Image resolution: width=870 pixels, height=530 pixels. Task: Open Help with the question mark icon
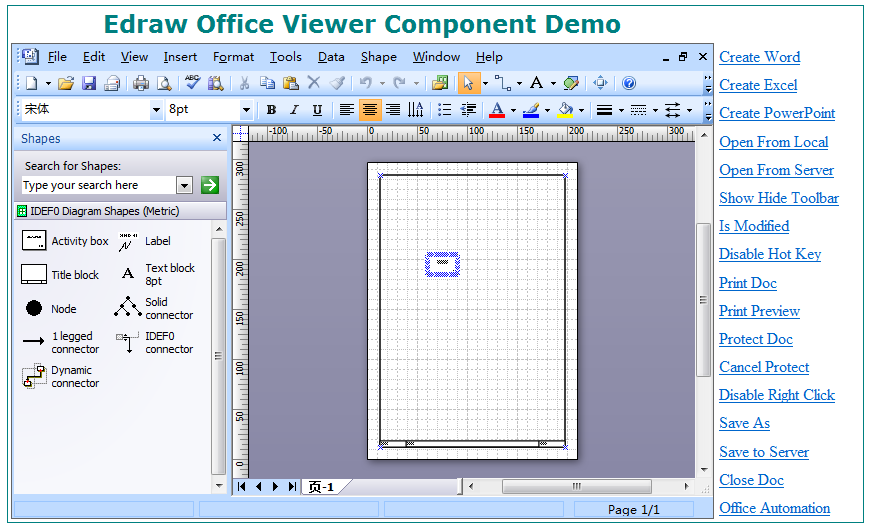tap(629, 83)
